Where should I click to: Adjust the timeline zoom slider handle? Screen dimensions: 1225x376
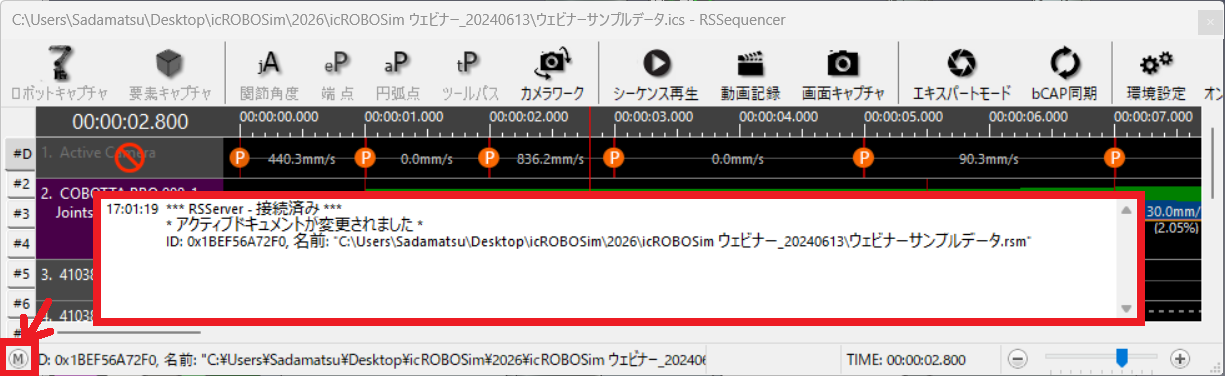(1122, 357)
